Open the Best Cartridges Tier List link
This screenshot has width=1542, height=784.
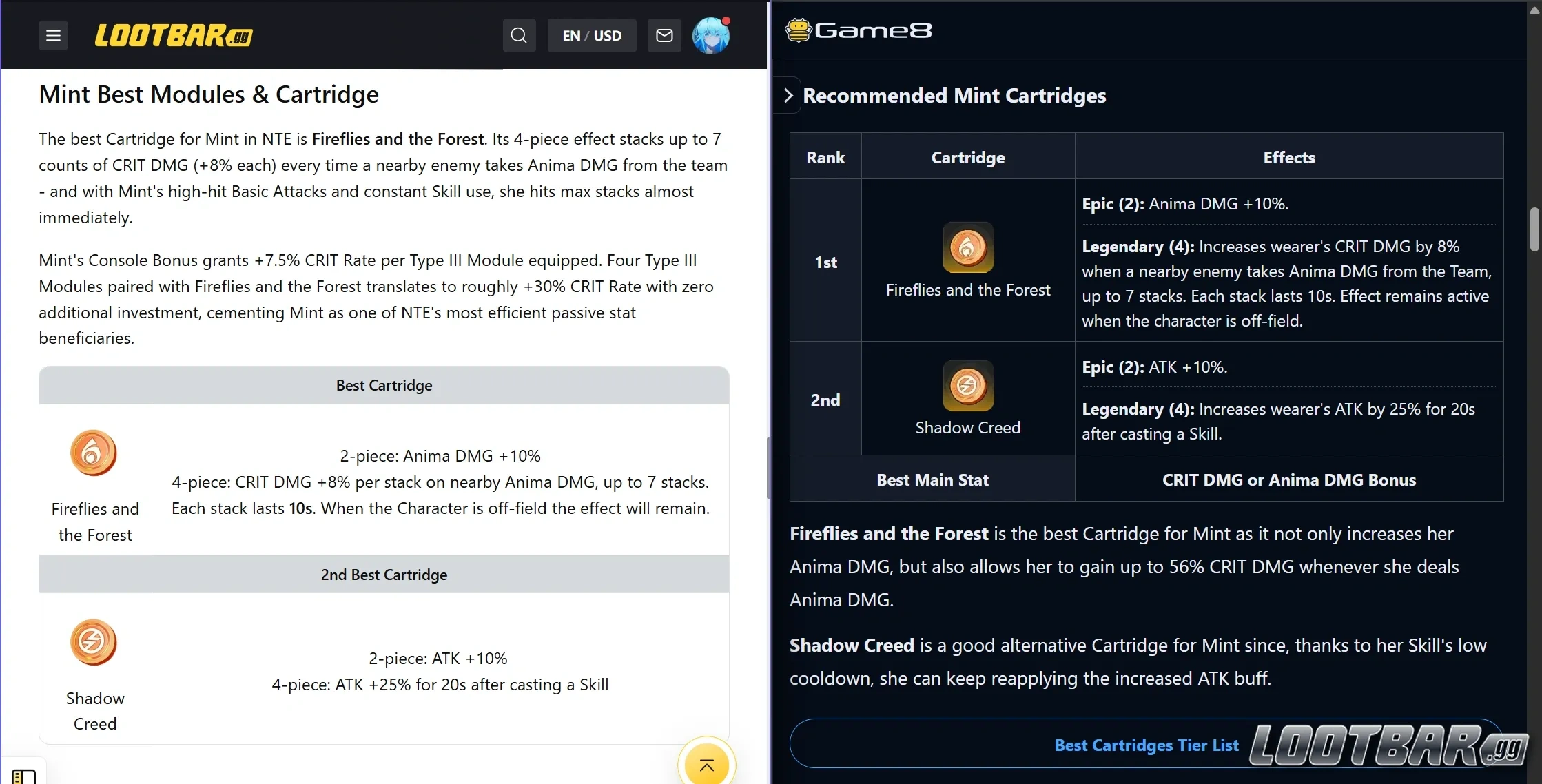coord(1146,745)
